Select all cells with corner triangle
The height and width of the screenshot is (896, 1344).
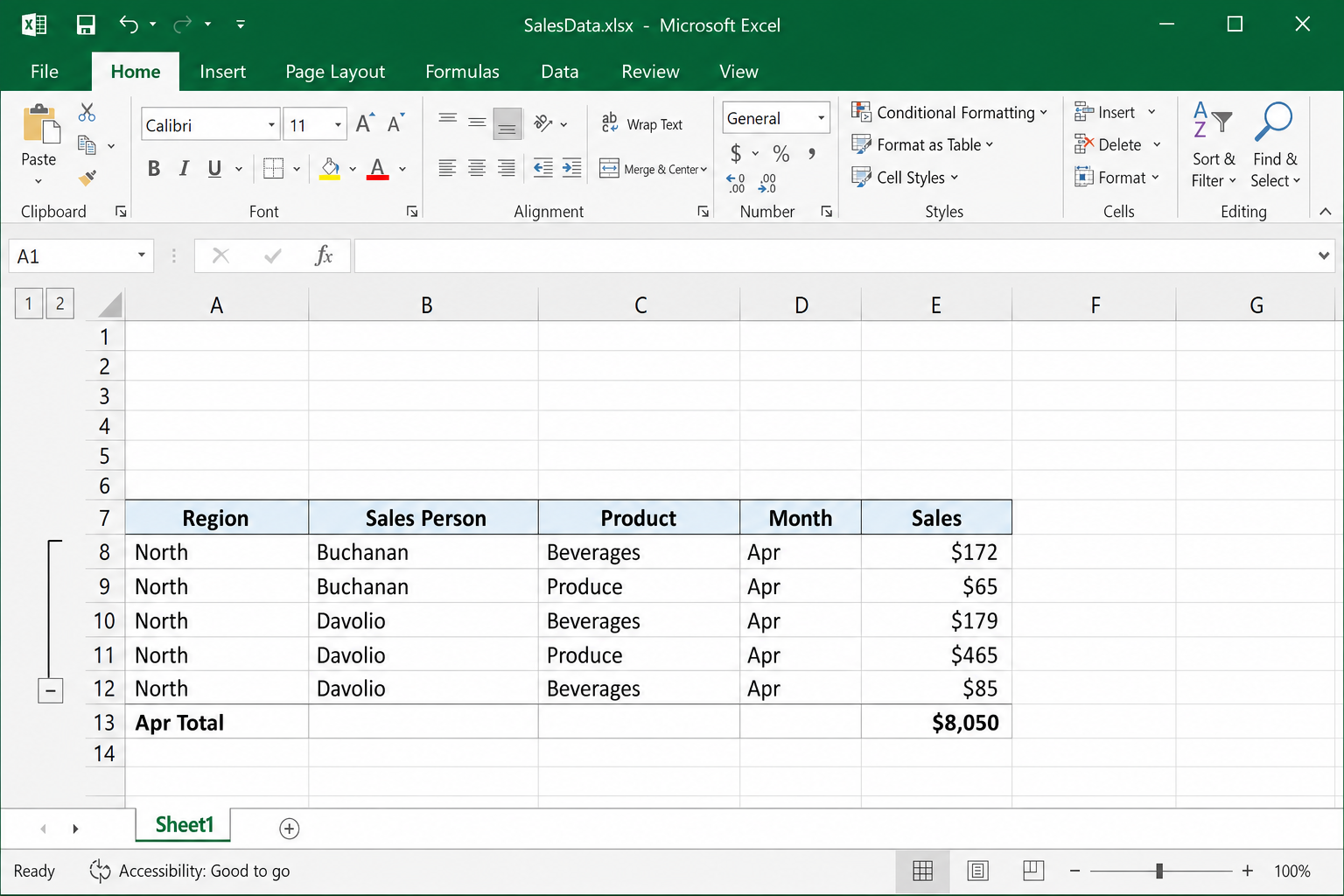109,304
